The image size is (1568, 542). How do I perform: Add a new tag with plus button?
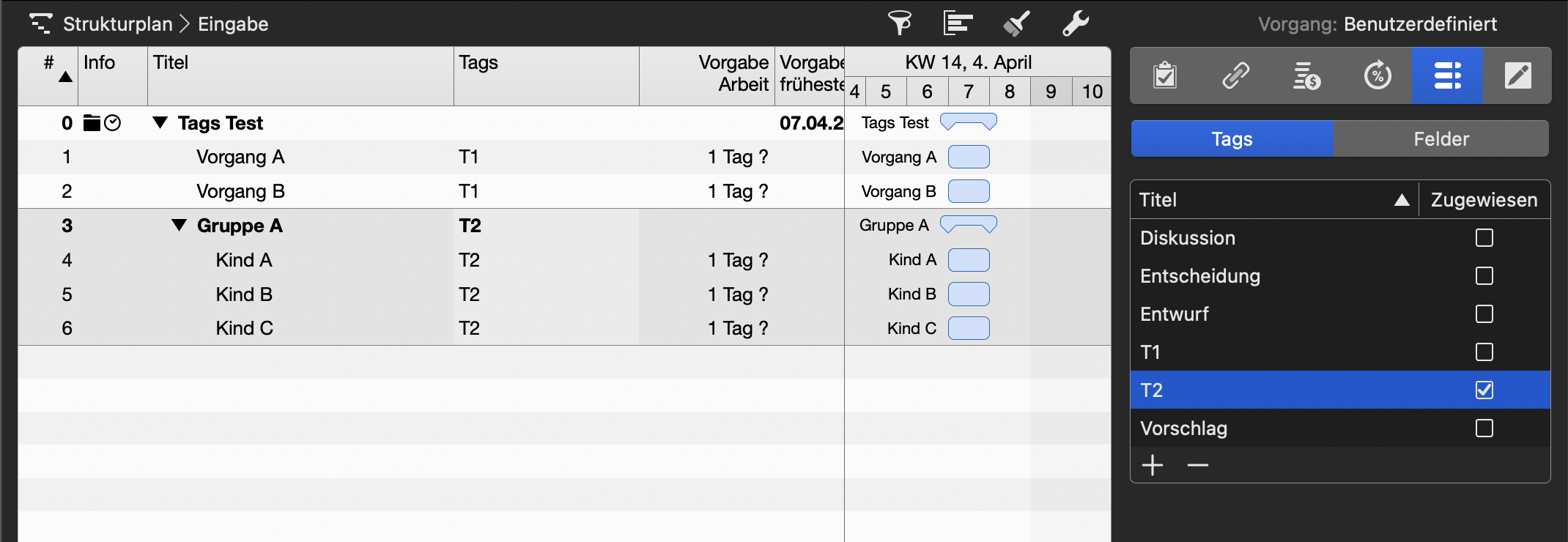click(1153, 465)
